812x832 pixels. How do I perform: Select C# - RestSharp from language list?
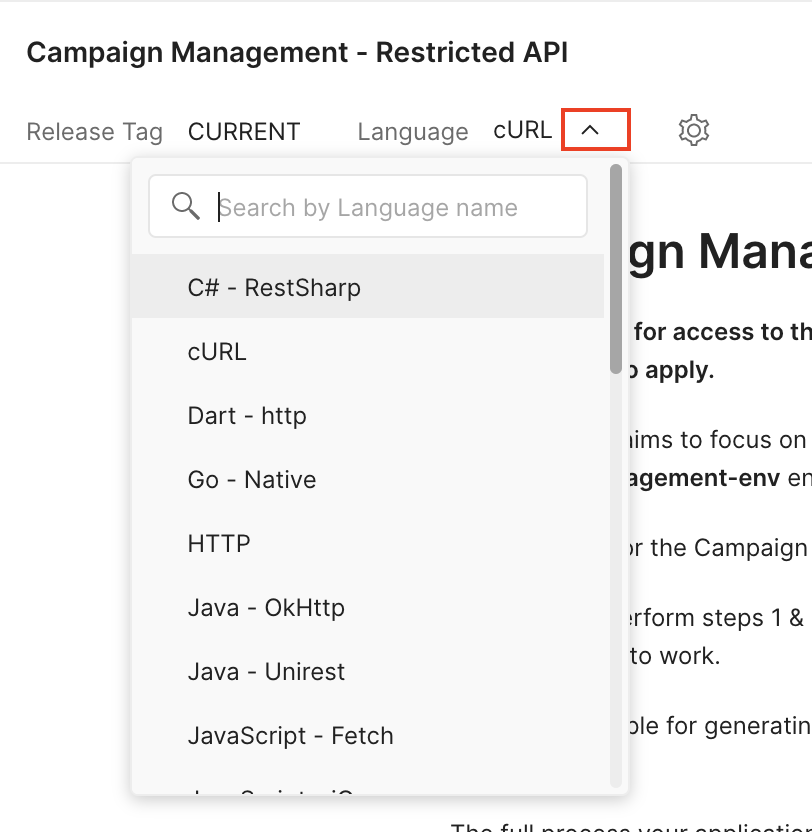(368, 287)
